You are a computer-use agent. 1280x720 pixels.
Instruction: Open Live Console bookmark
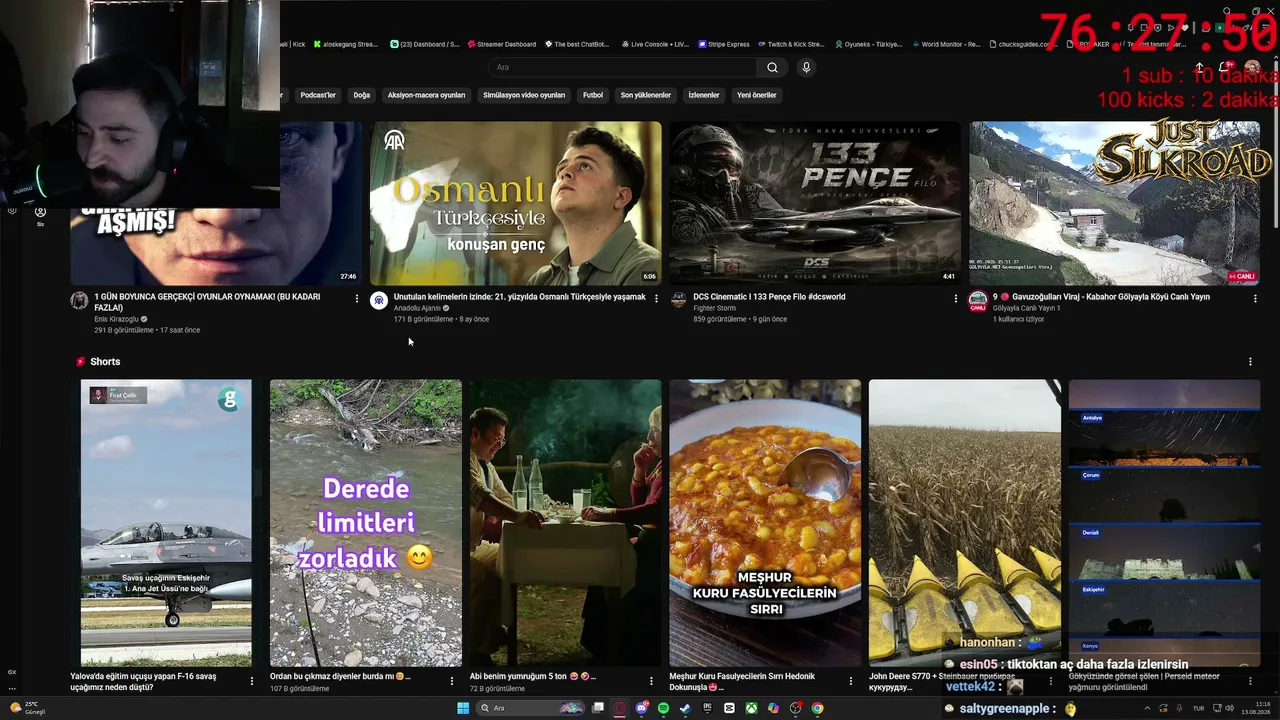pos(655,44)
